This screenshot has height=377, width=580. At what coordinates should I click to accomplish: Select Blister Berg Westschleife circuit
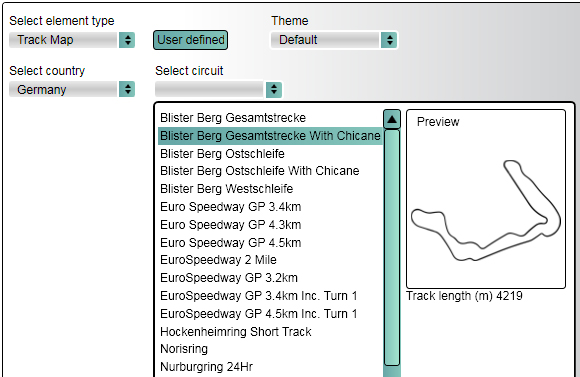226,189
